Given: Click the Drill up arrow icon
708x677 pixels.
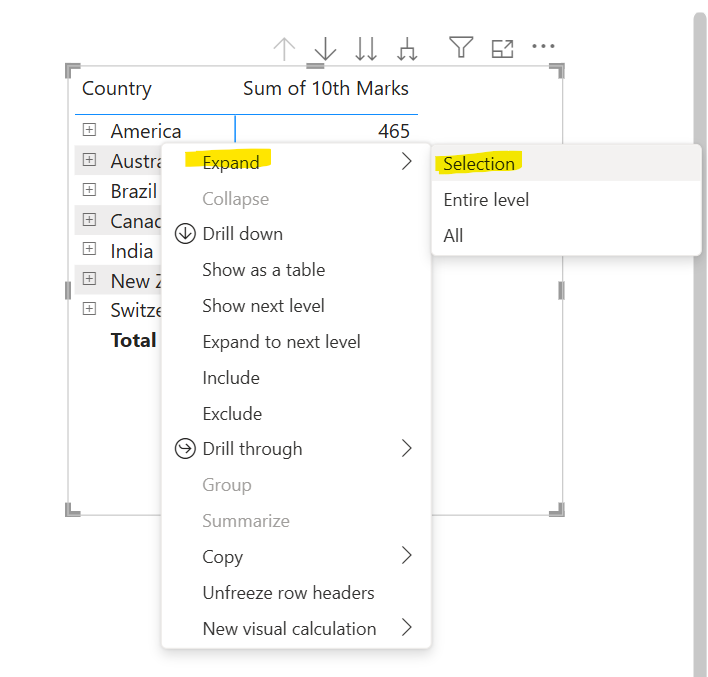Looking at the screenshot, I should click(285, 48).
